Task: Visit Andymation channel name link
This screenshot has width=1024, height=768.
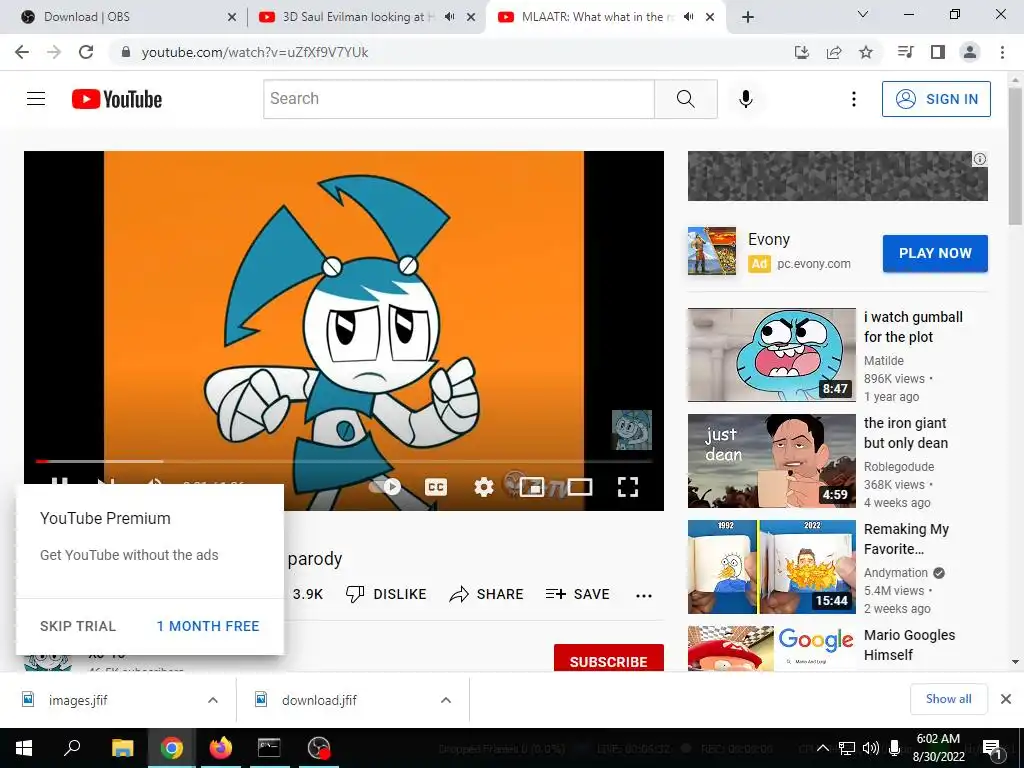Action: (895, 573)
